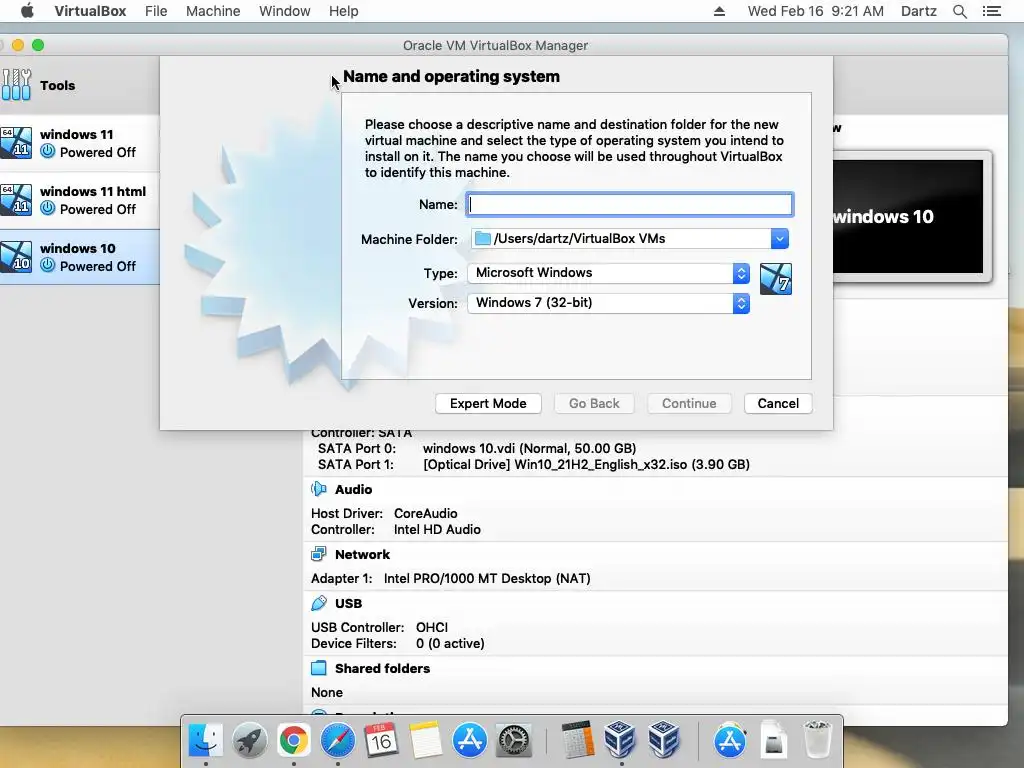Click the USB section icon
Image resolution: width=1024 pixels, height=768 pixels.
point(319,603)
